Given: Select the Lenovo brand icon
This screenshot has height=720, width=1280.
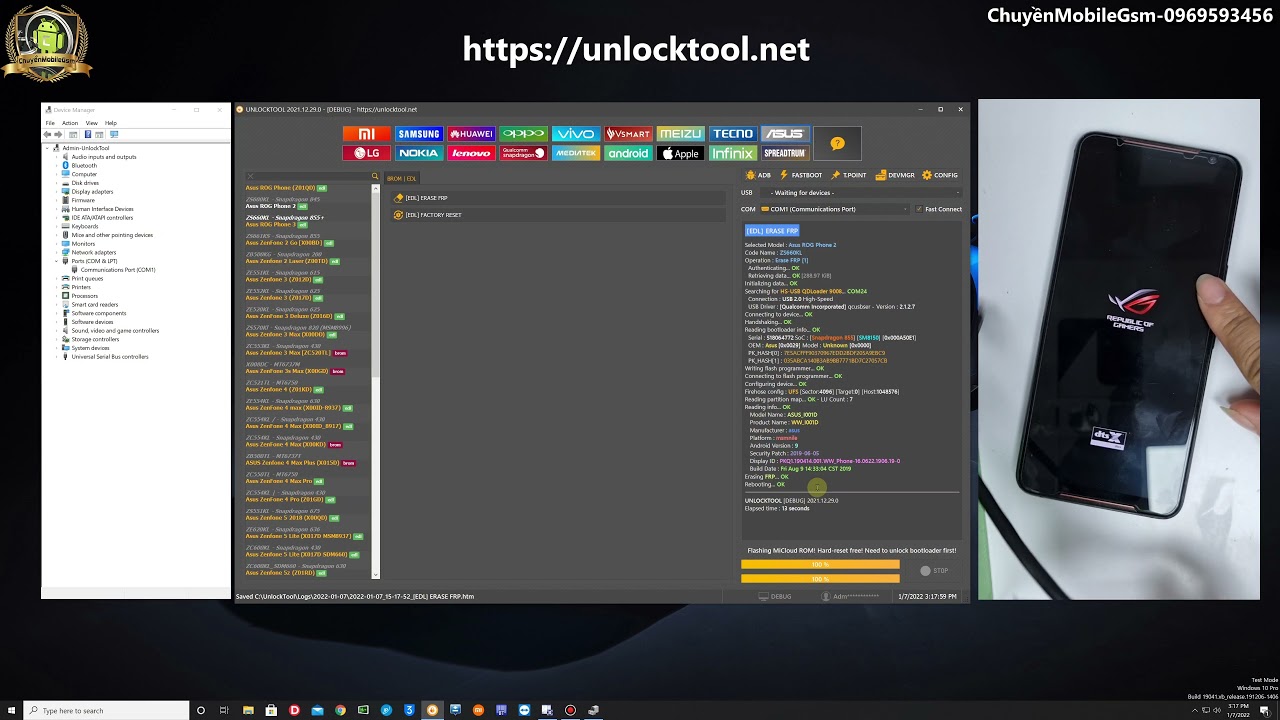Looking at the screenshot, I should [471, 153].
